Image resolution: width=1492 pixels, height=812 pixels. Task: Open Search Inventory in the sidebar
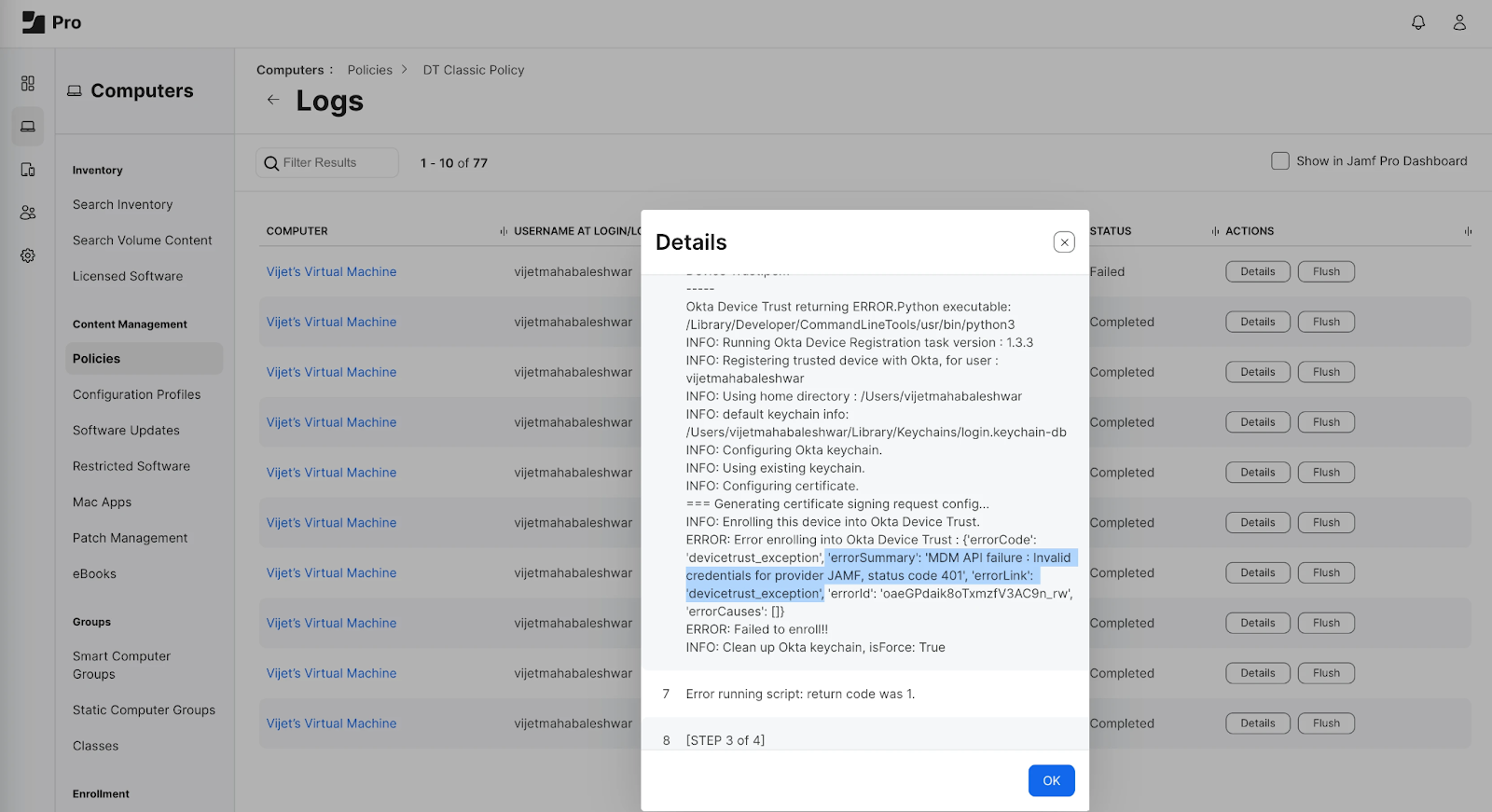pos(123,205)
